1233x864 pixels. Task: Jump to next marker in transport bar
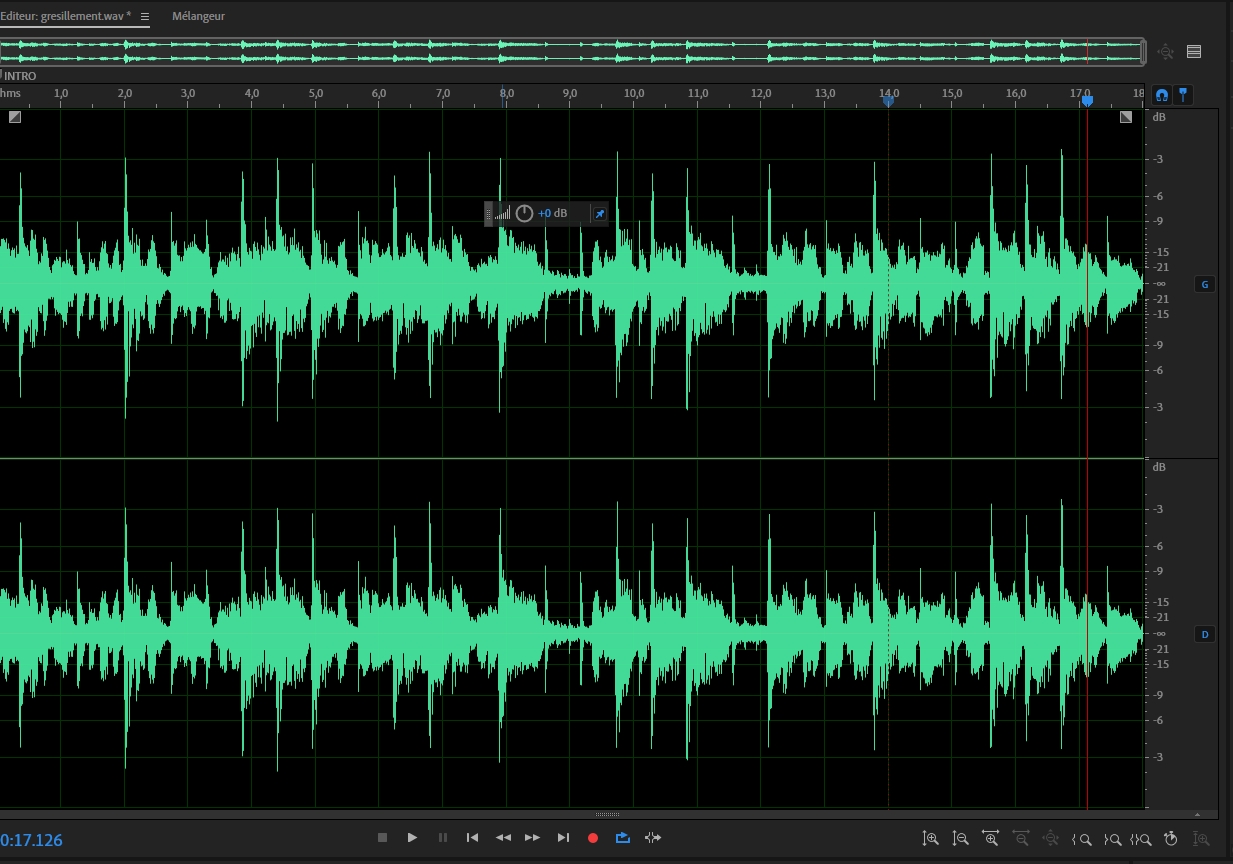563,838
